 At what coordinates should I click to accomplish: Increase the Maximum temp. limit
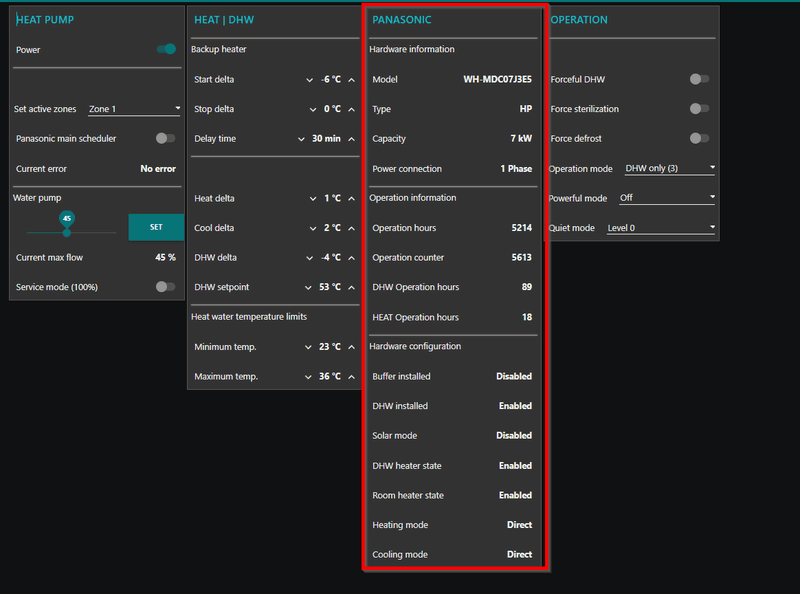pyautogui.click(x=352, y=377)
